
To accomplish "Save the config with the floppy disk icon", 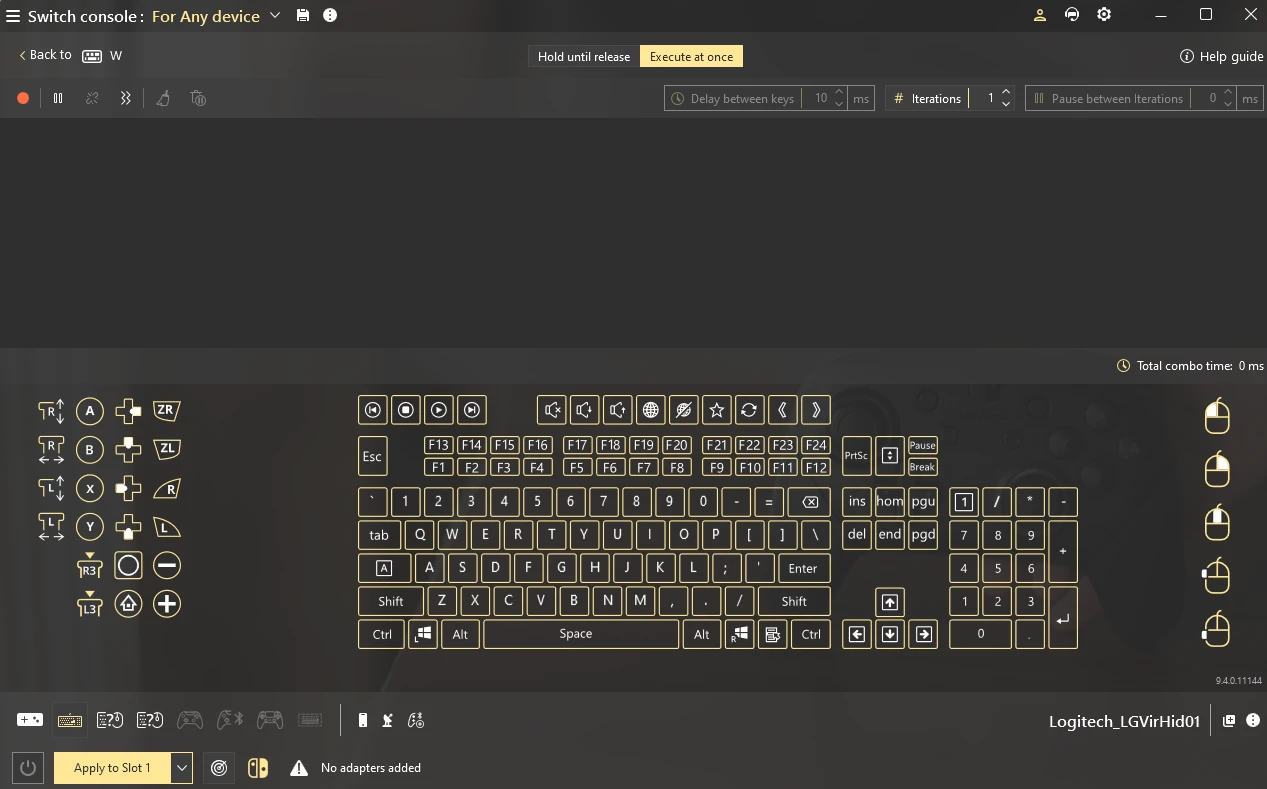I will tap(303, 15).
